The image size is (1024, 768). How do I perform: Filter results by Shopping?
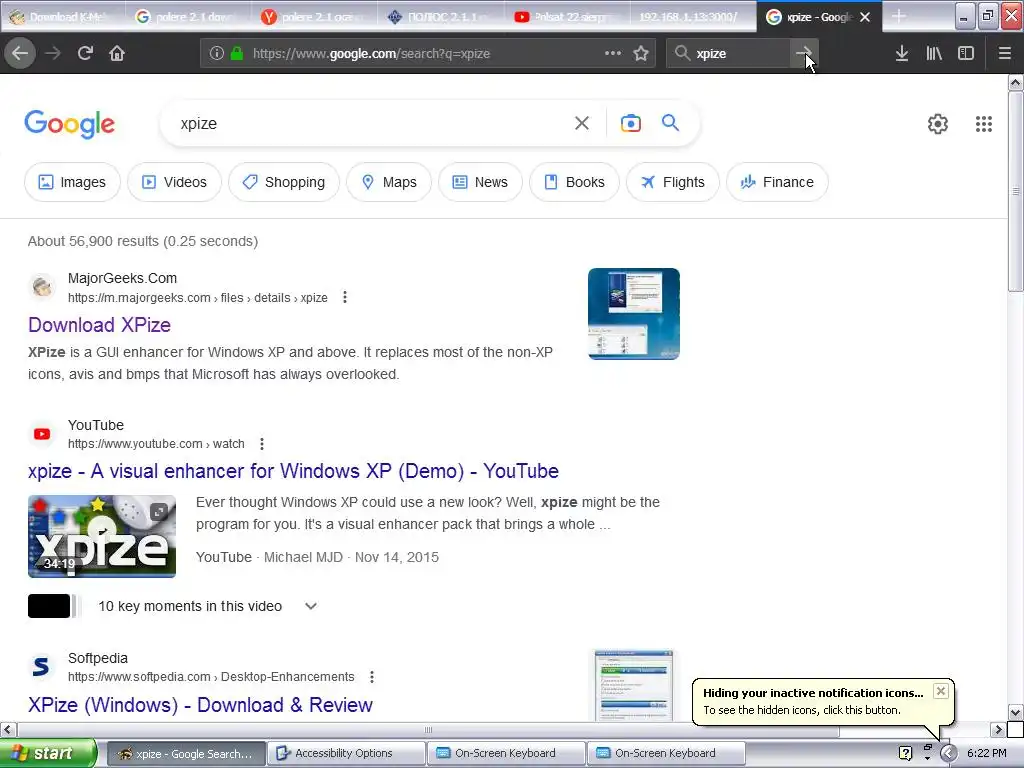pyautogui.click(x=284, y=182)
